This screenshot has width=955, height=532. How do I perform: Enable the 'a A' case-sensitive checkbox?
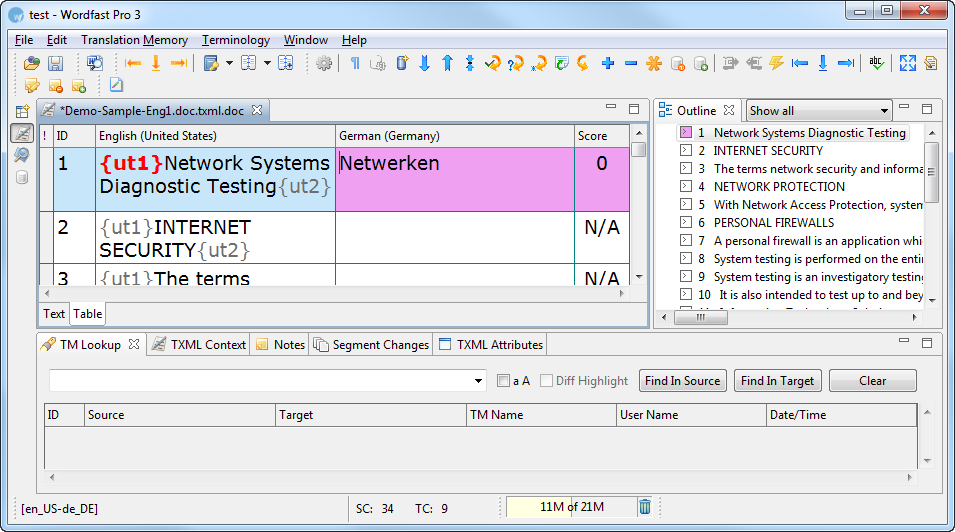pos(504,381)
